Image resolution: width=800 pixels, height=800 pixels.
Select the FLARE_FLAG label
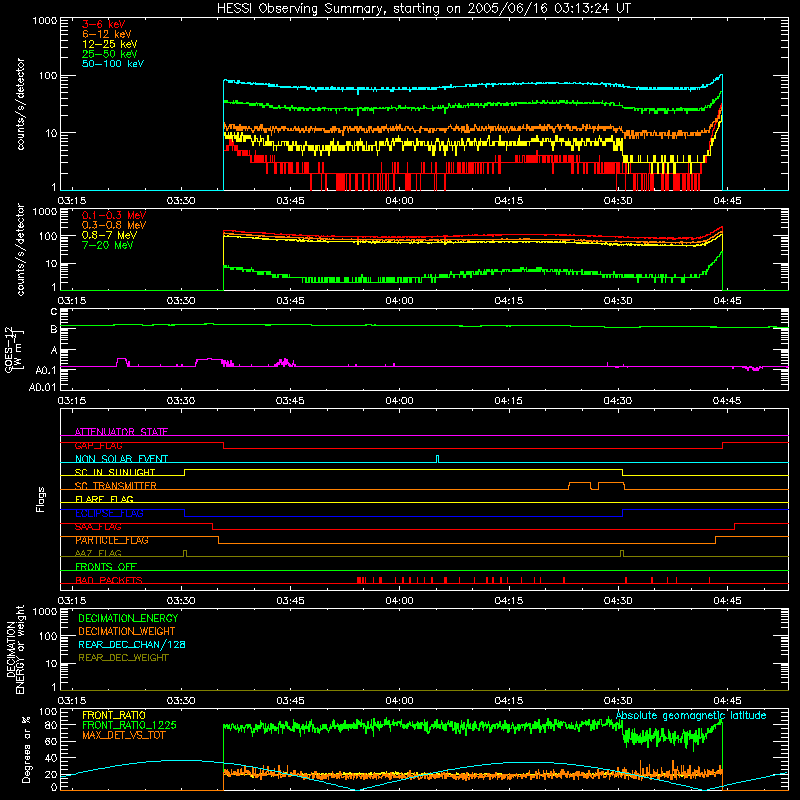(104, 499)
